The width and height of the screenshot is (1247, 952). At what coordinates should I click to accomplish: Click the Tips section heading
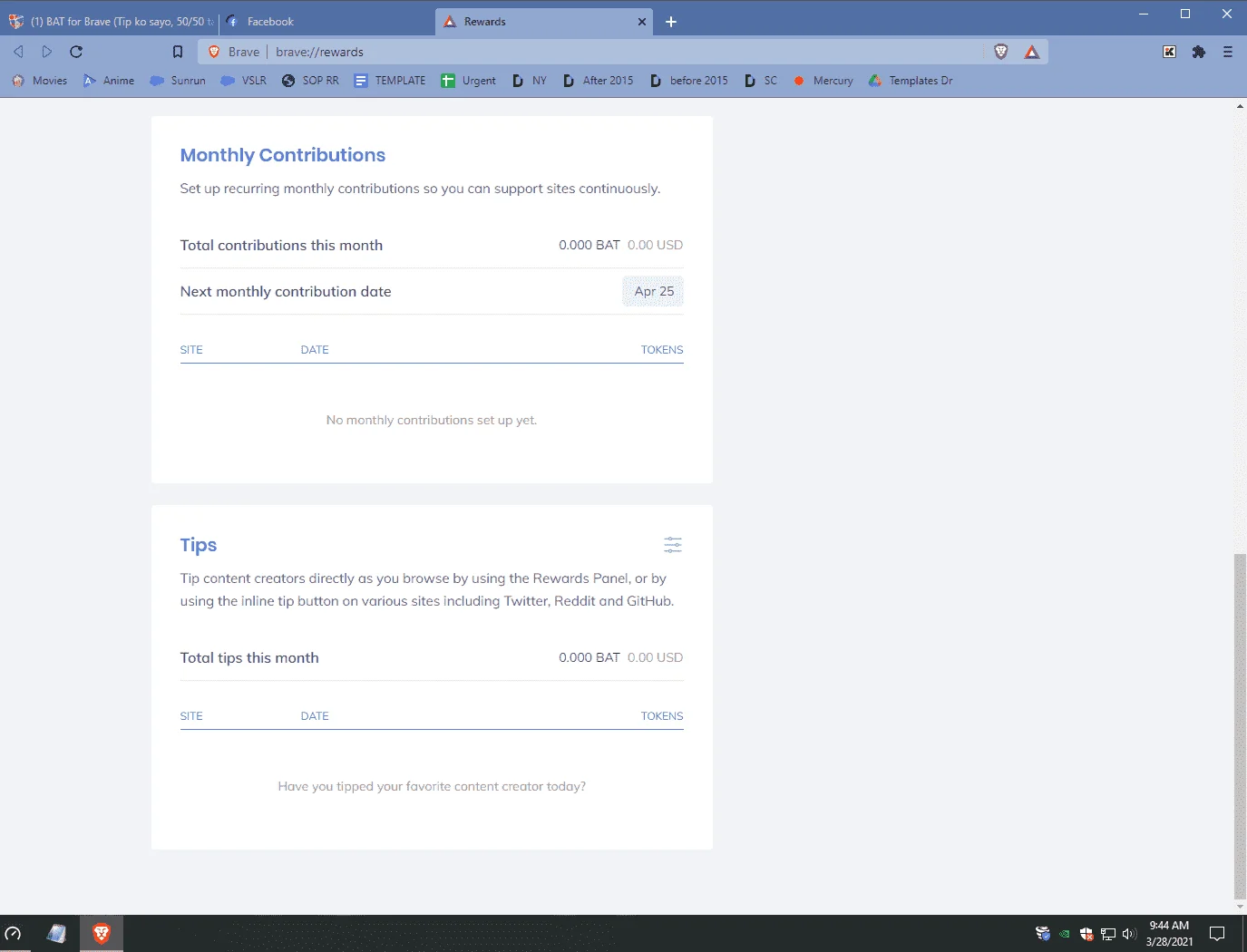(199, 545)
